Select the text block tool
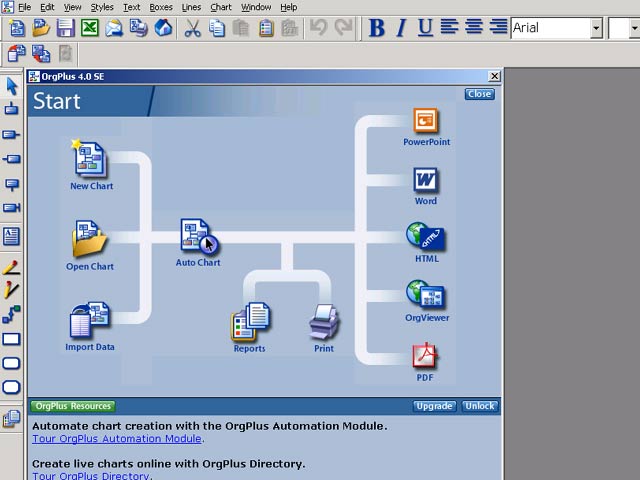Image resolution: width=640 pixels, height=480 pixels. pyautogui.click(x=11, y=236)
